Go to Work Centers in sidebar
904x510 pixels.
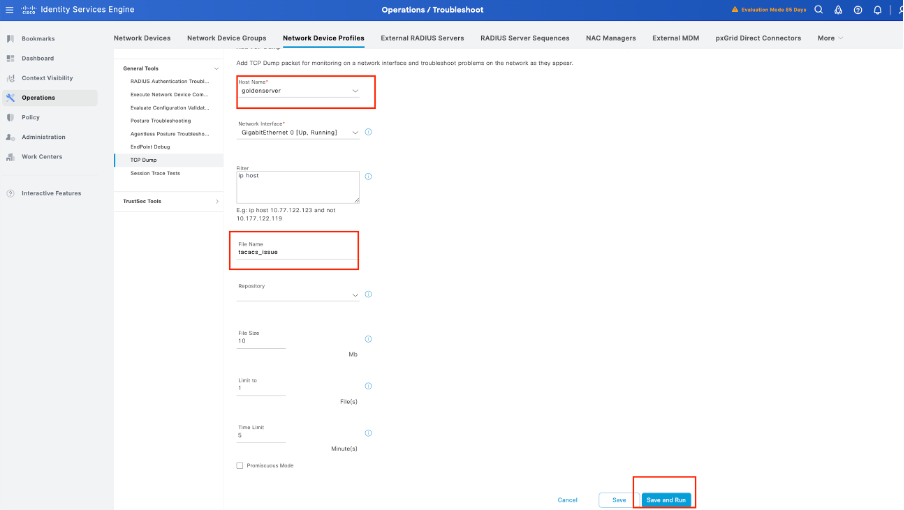click(x=42, y=157)
